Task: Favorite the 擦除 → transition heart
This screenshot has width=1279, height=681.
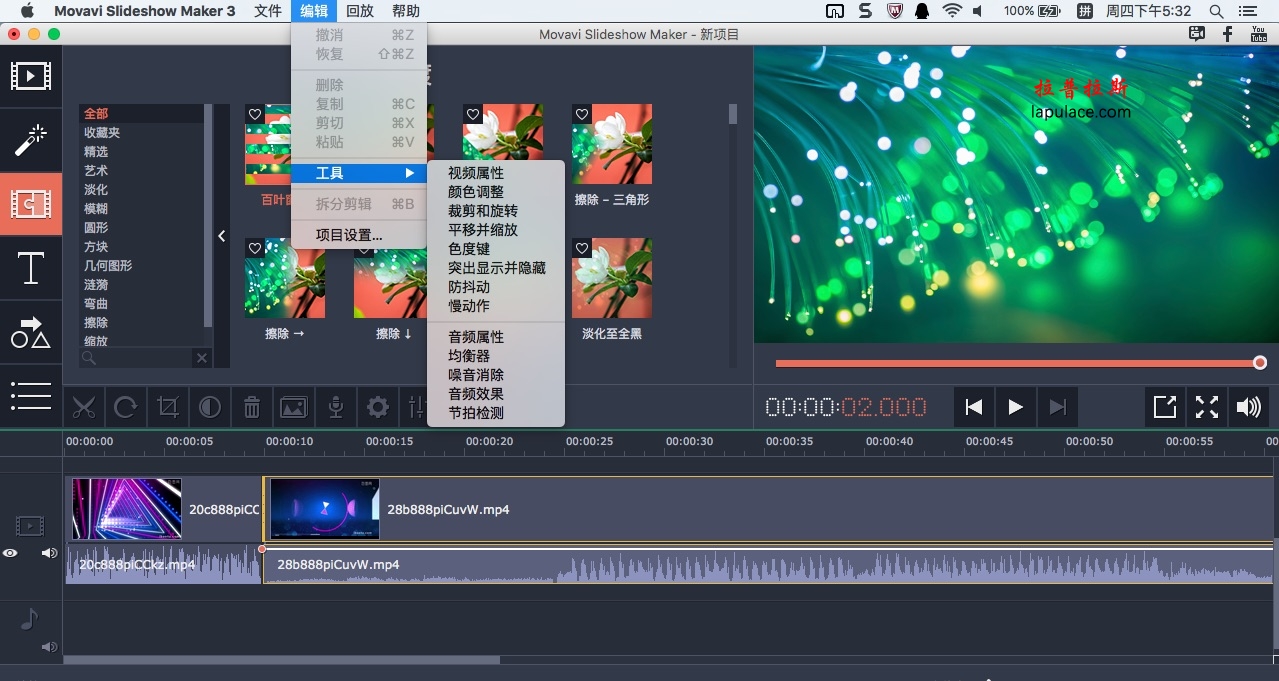Action: [x=255, y=249]
